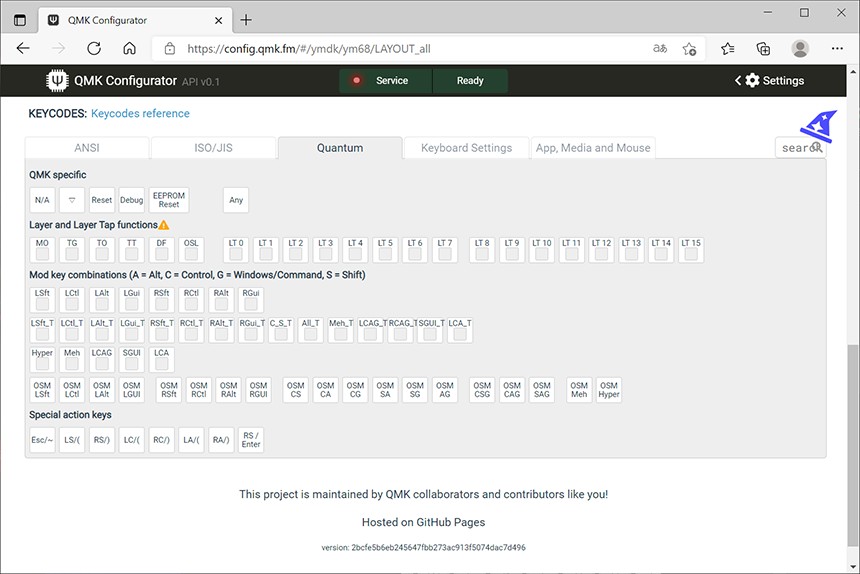The width and height of the screenshot is (860, 574).
Task: Click the QMK Configurator logo icon
Action: click(57, 81)
